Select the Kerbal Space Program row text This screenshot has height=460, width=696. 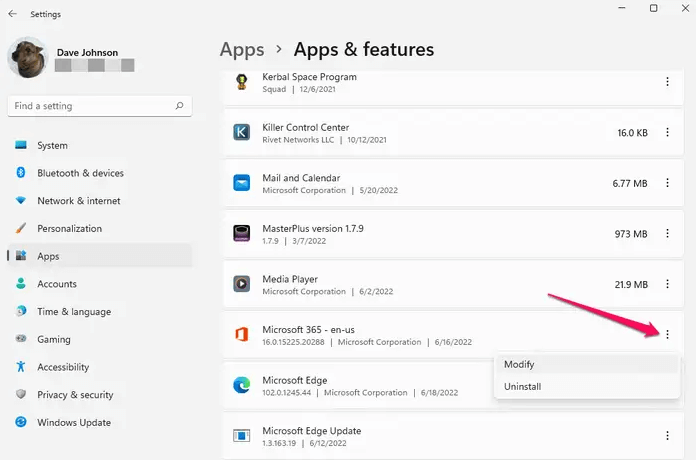point(309,77)
